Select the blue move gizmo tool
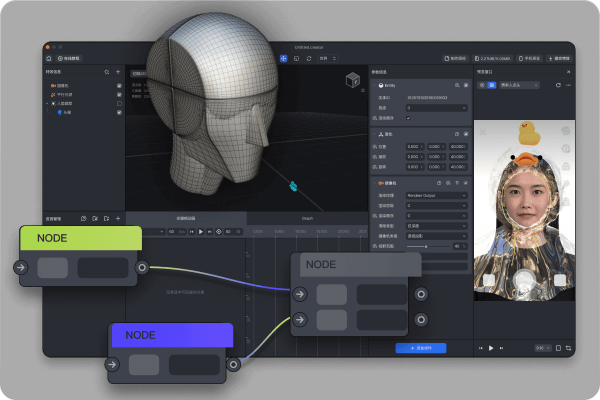The width and height of the screenshot is (600, 400). 284,59
